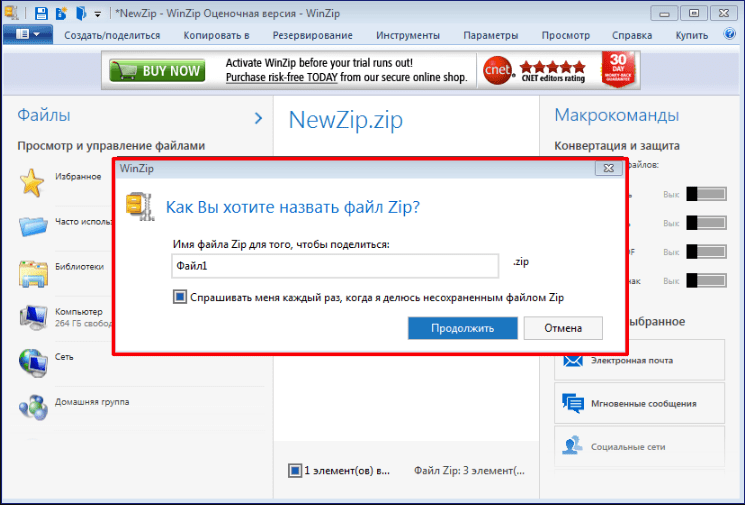The height and width of the screenshot is (505, 745).
Task: Open Домашняя группа icon
Action: [33, 406]
